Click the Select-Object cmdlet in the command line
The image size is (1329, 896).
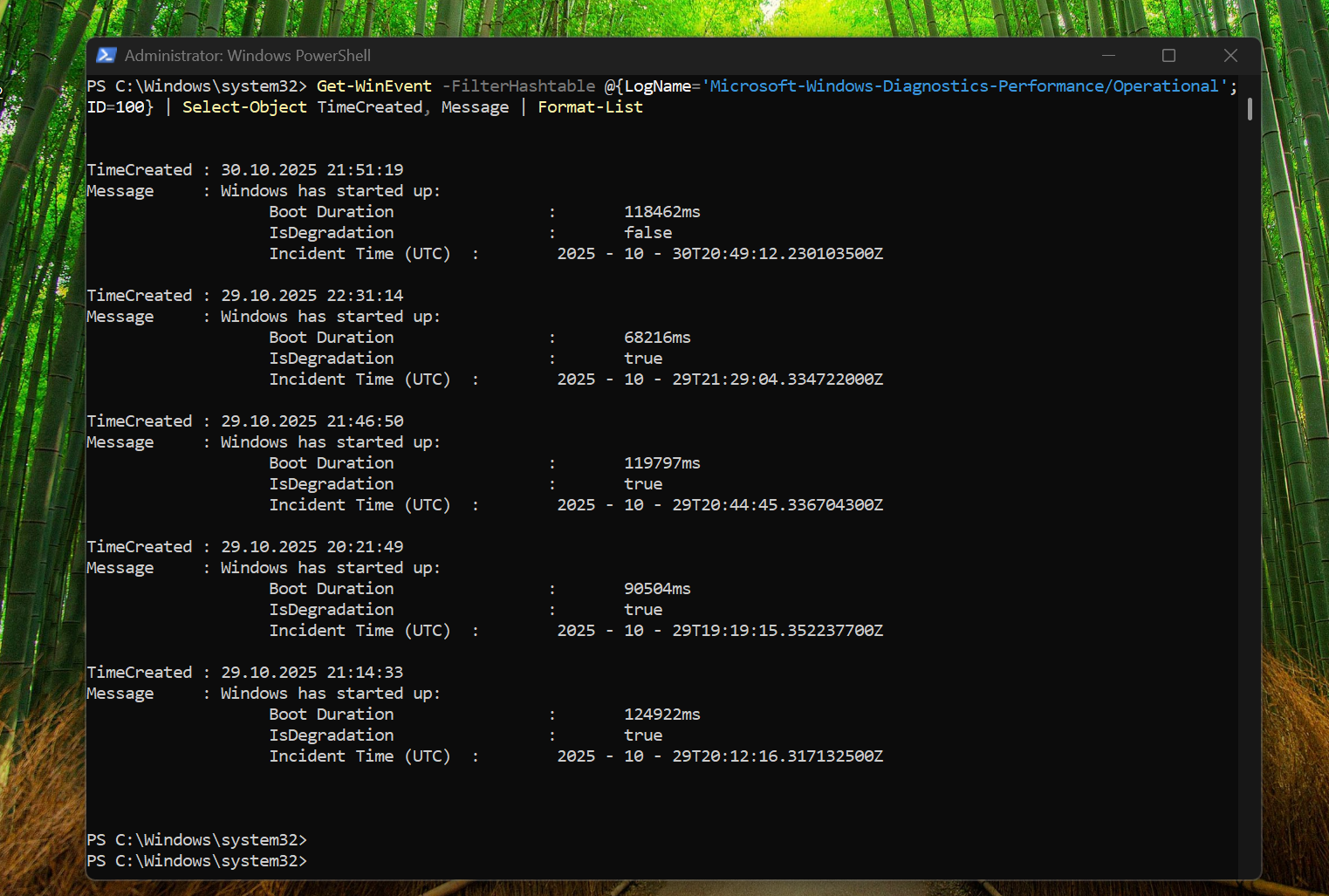pos(244,106)
